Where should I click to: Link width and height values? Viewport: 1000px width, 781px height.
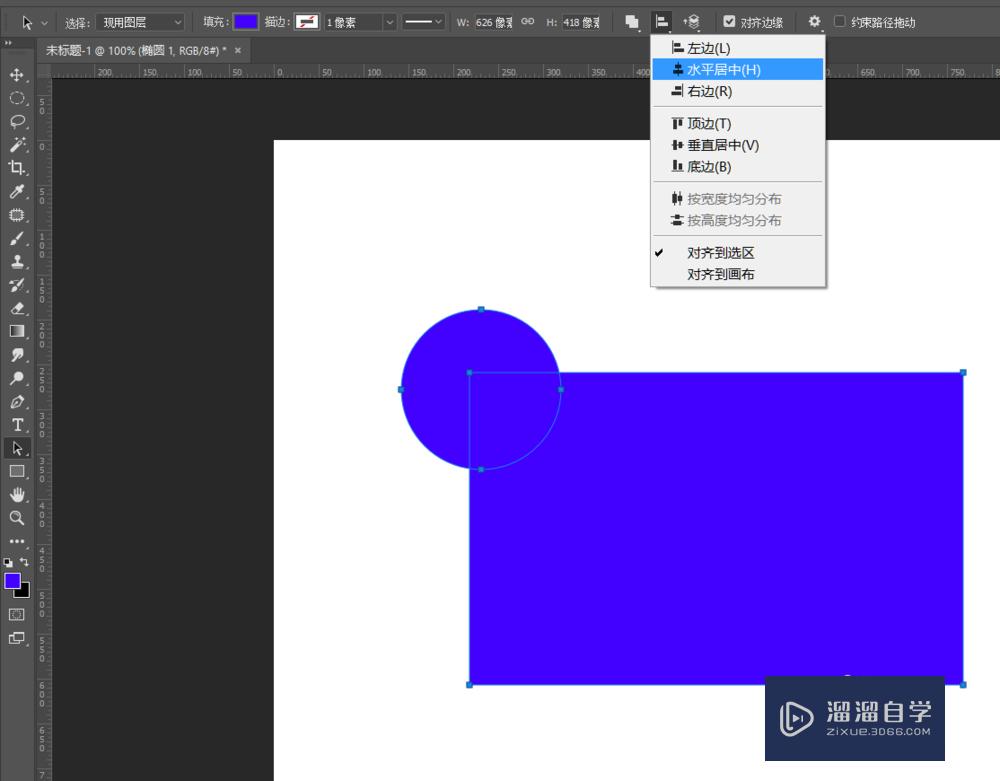click(x=527, y=22)
